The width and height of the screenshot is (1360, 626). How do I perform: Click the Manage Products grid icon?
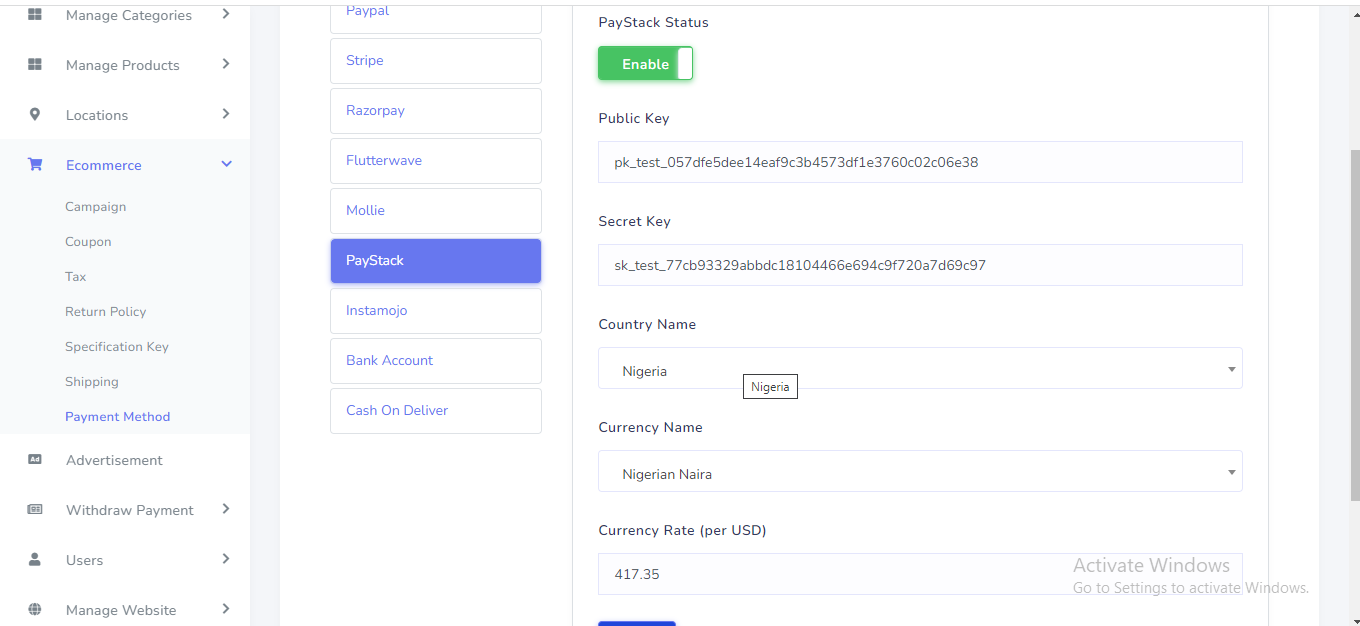[35, 65]
